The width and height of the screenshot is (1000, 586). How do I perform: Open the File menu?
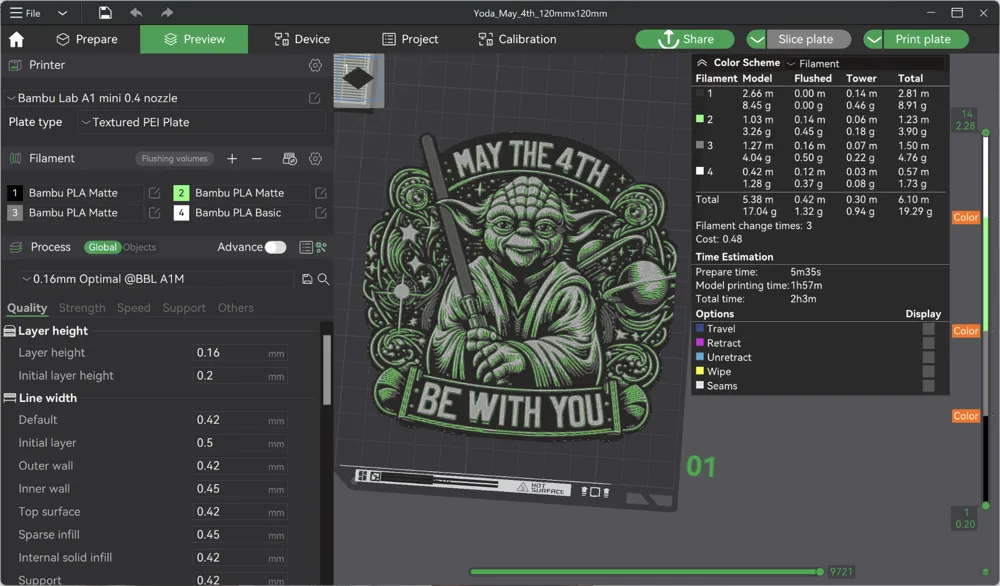tap(26, 13)
